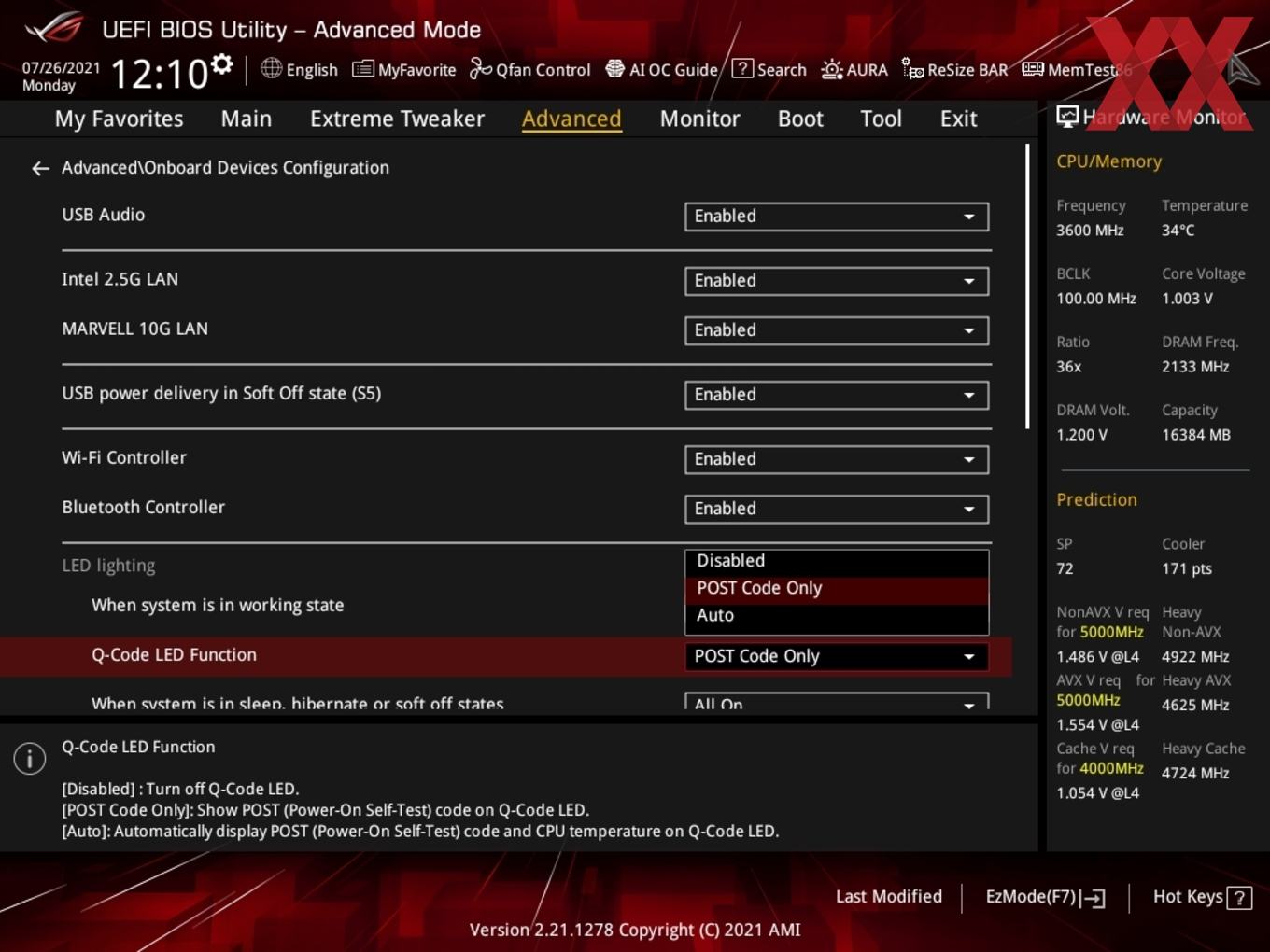Open the Boot tab
Viewport: 1270px width, 952px height.
pos(800,119)
